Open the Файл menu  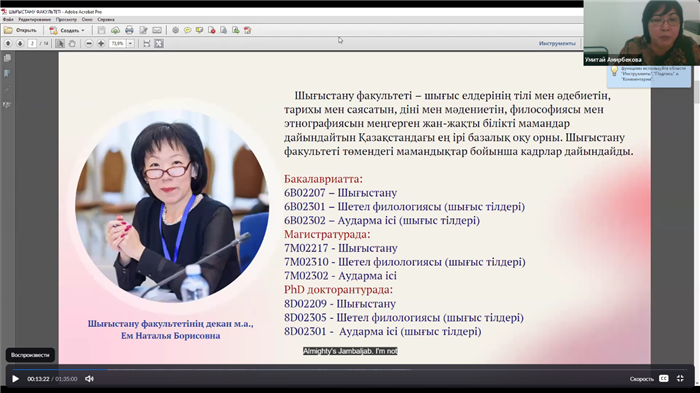click(x=8, y=20)
